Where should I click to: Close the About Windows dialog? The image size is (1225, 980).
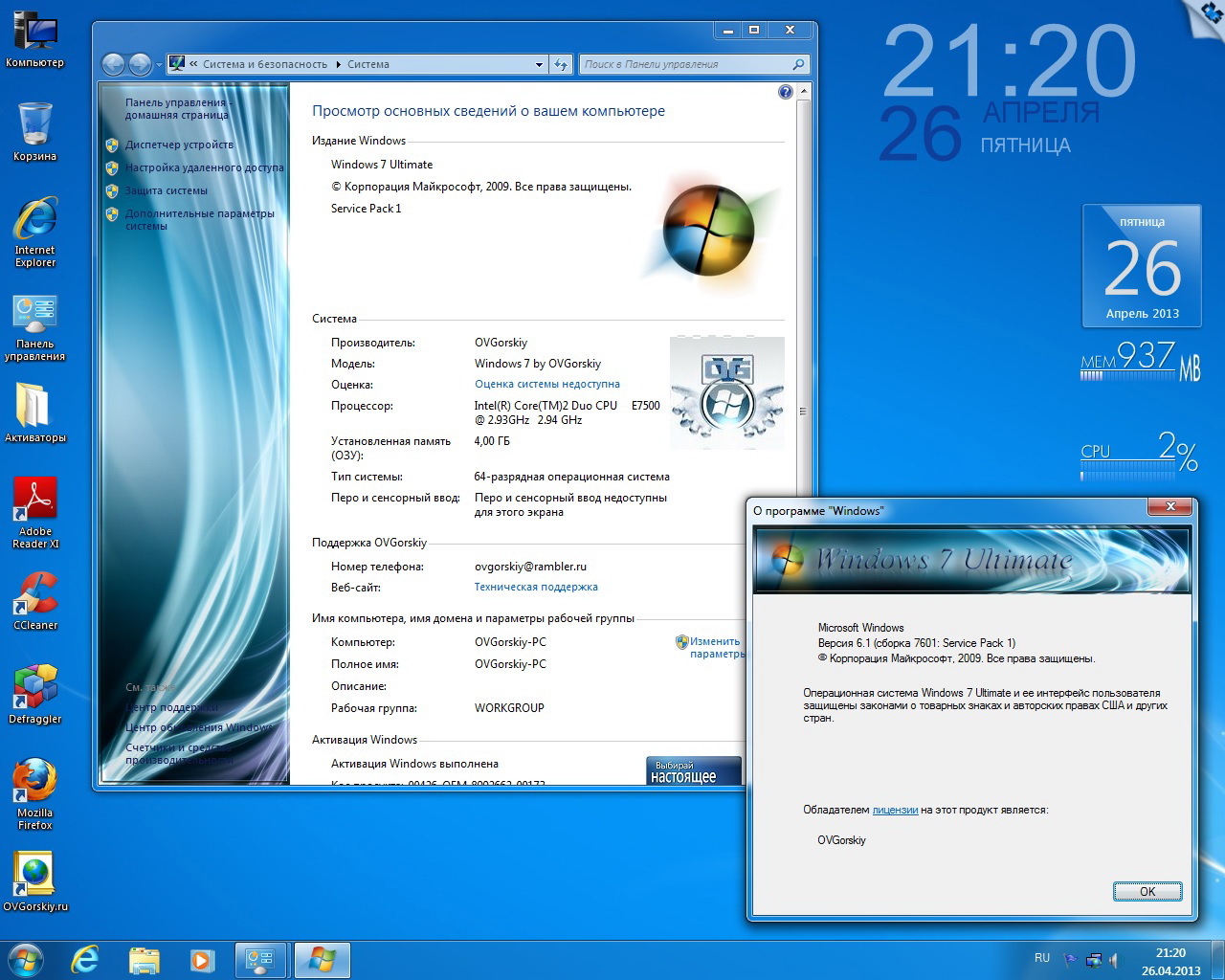tap(1170, 506)
